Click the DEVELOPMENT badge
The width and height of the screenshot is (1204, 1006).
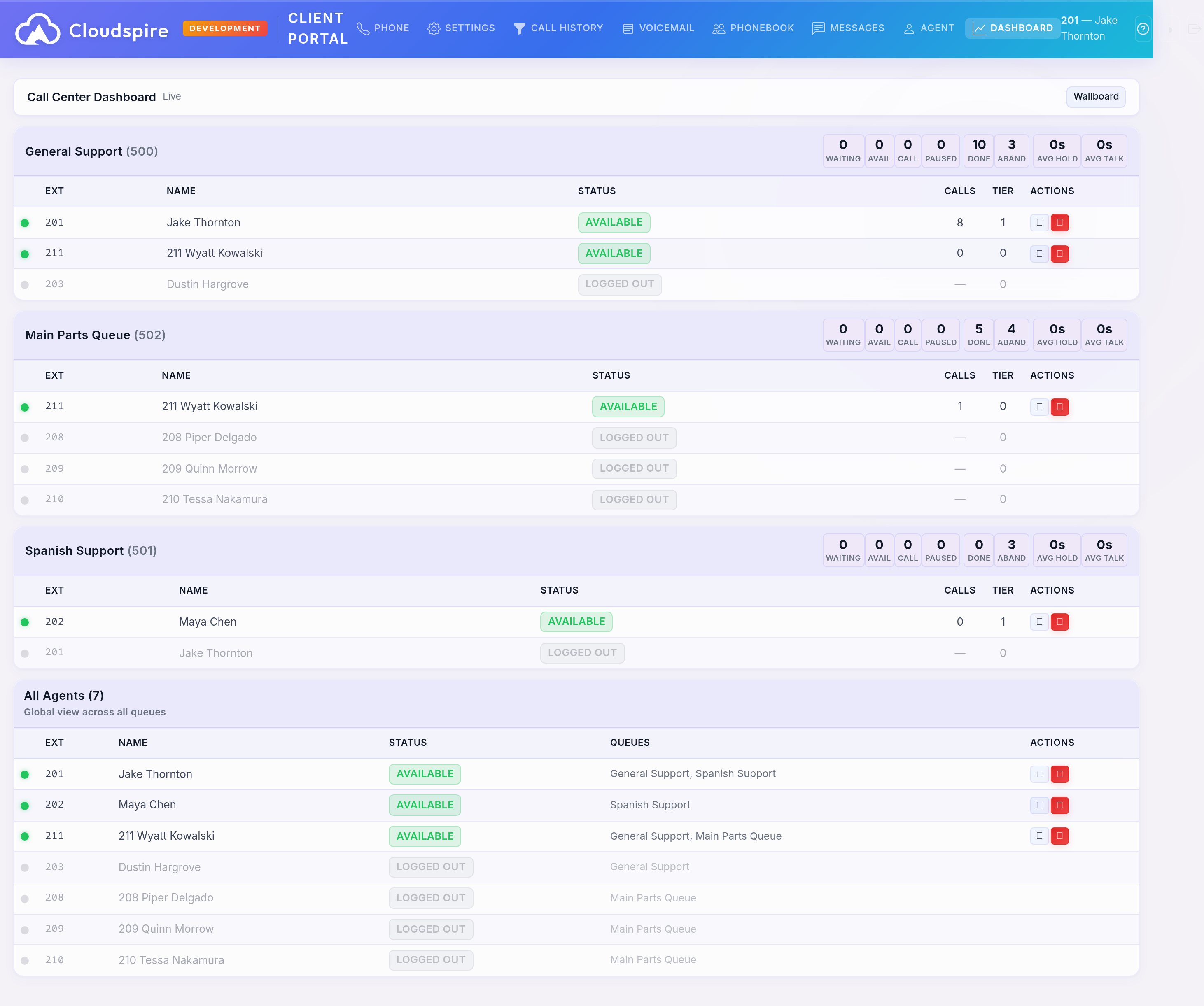tap(225, 28)
